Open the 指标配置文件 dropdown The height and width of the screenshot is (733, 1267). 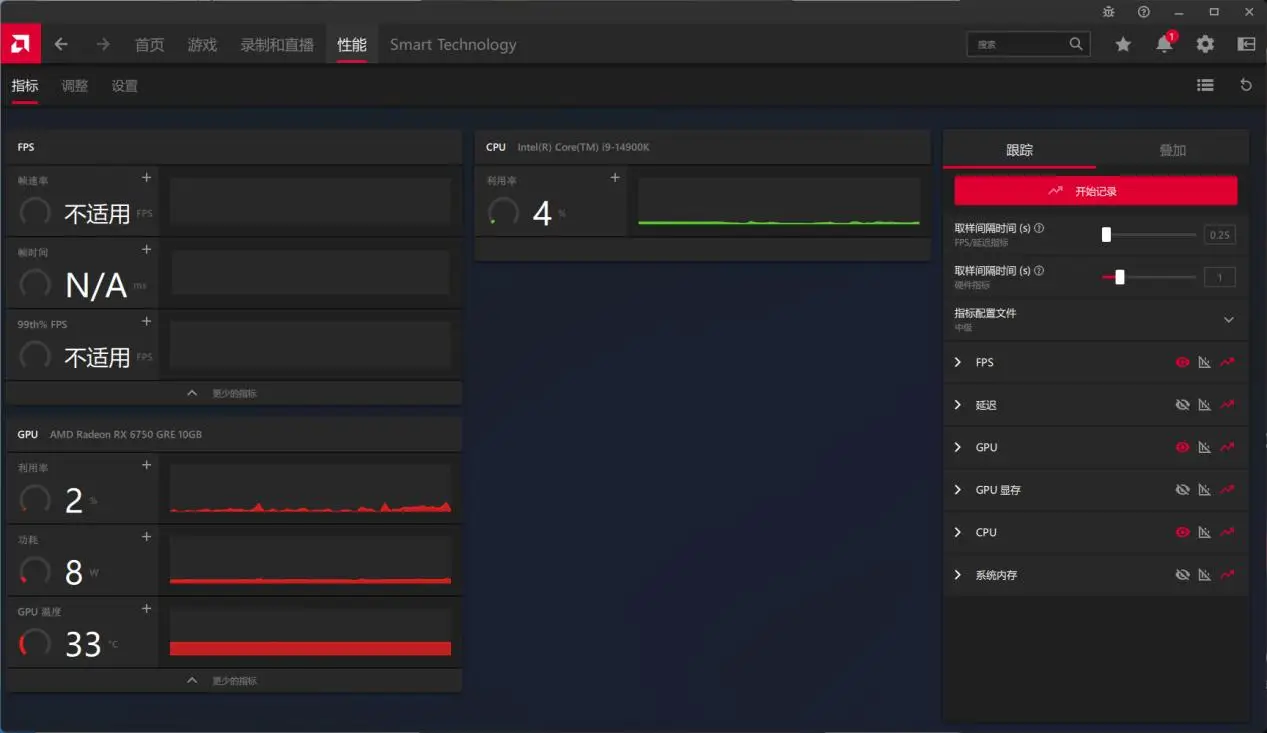[1229, 320]
